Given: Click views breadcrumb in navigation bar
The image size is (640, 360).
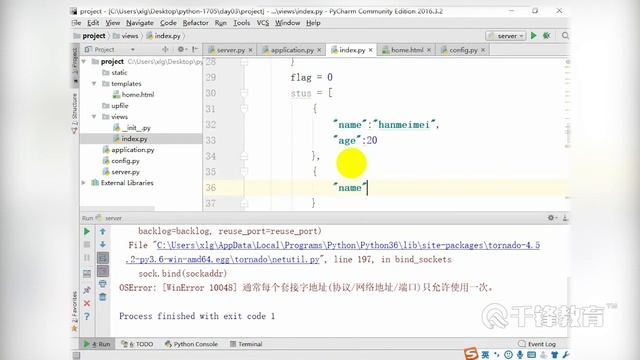Looking at the screenshot, I should (x=126, y=36).
